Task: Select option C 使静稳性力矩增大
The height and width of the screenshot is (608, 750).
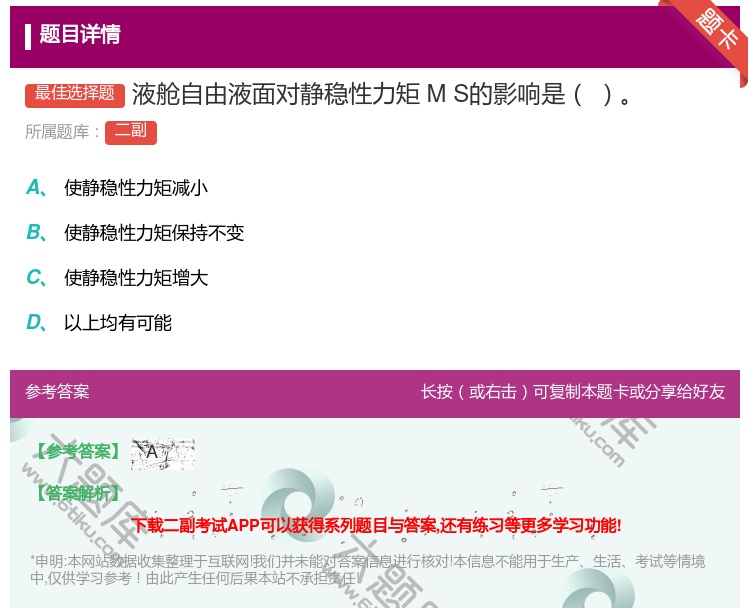Action: pyautogui.click(x=117, y=277)
